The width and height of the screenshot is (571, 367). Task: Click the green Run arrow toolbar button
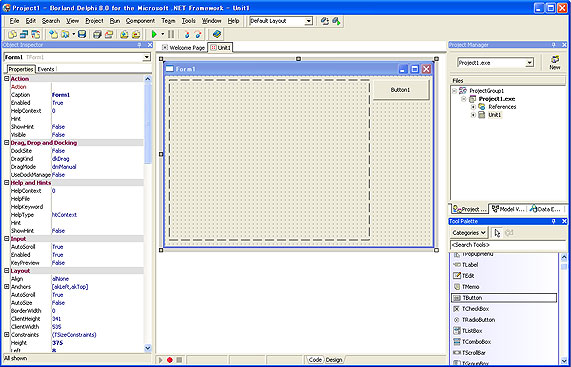click(x=154, y=34)
